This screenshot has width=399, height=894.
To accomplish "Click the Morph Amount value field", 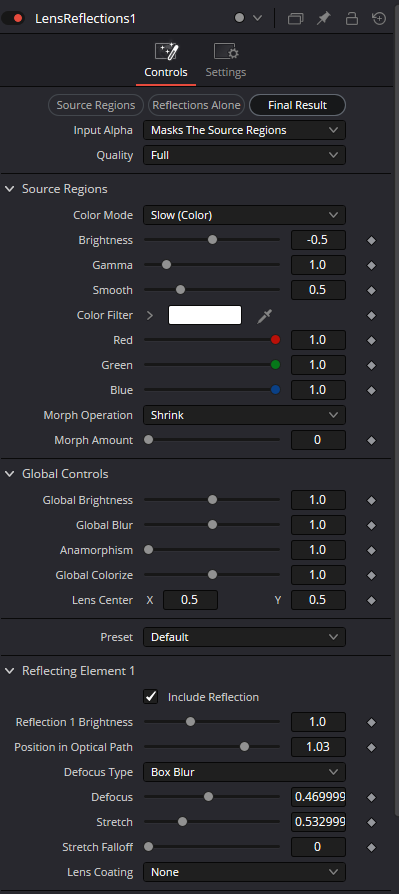I will (x=318, y=440).
